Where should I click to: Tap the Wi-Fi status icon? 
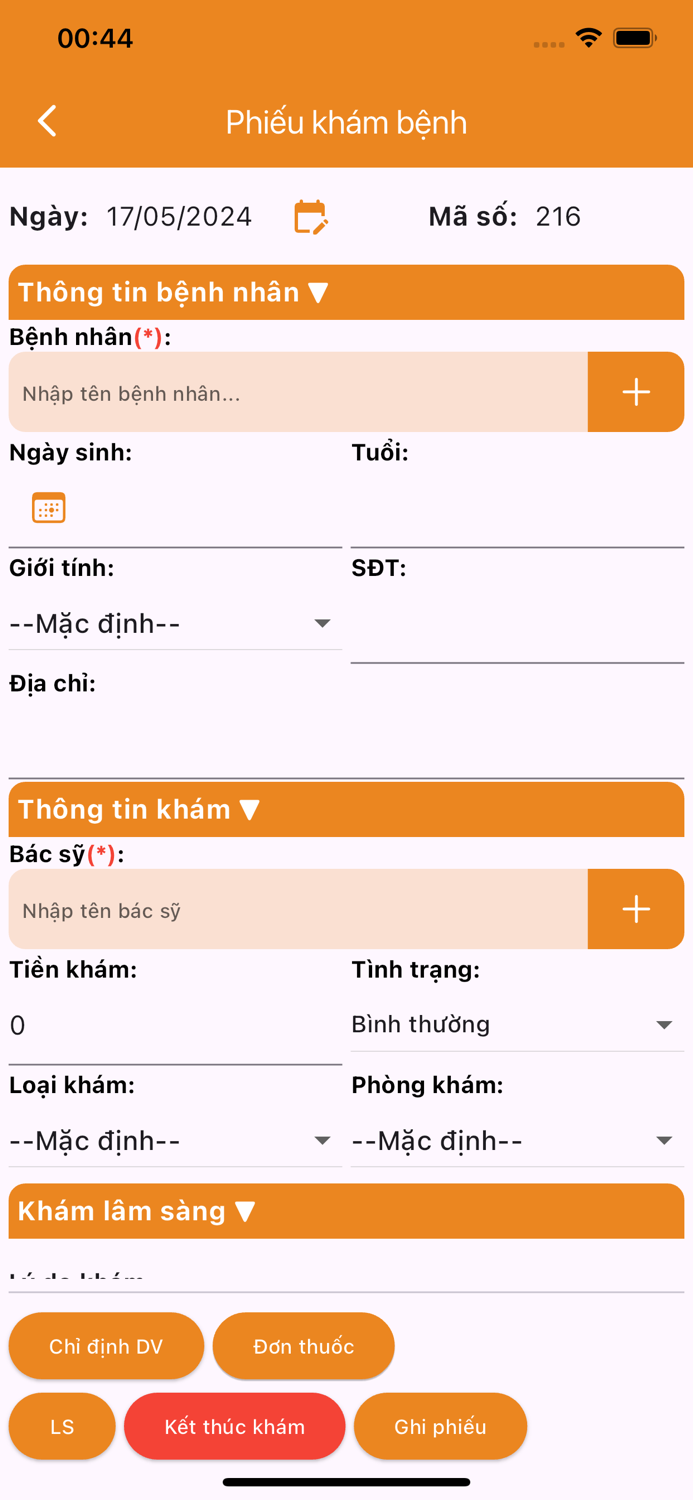(588, 37)
